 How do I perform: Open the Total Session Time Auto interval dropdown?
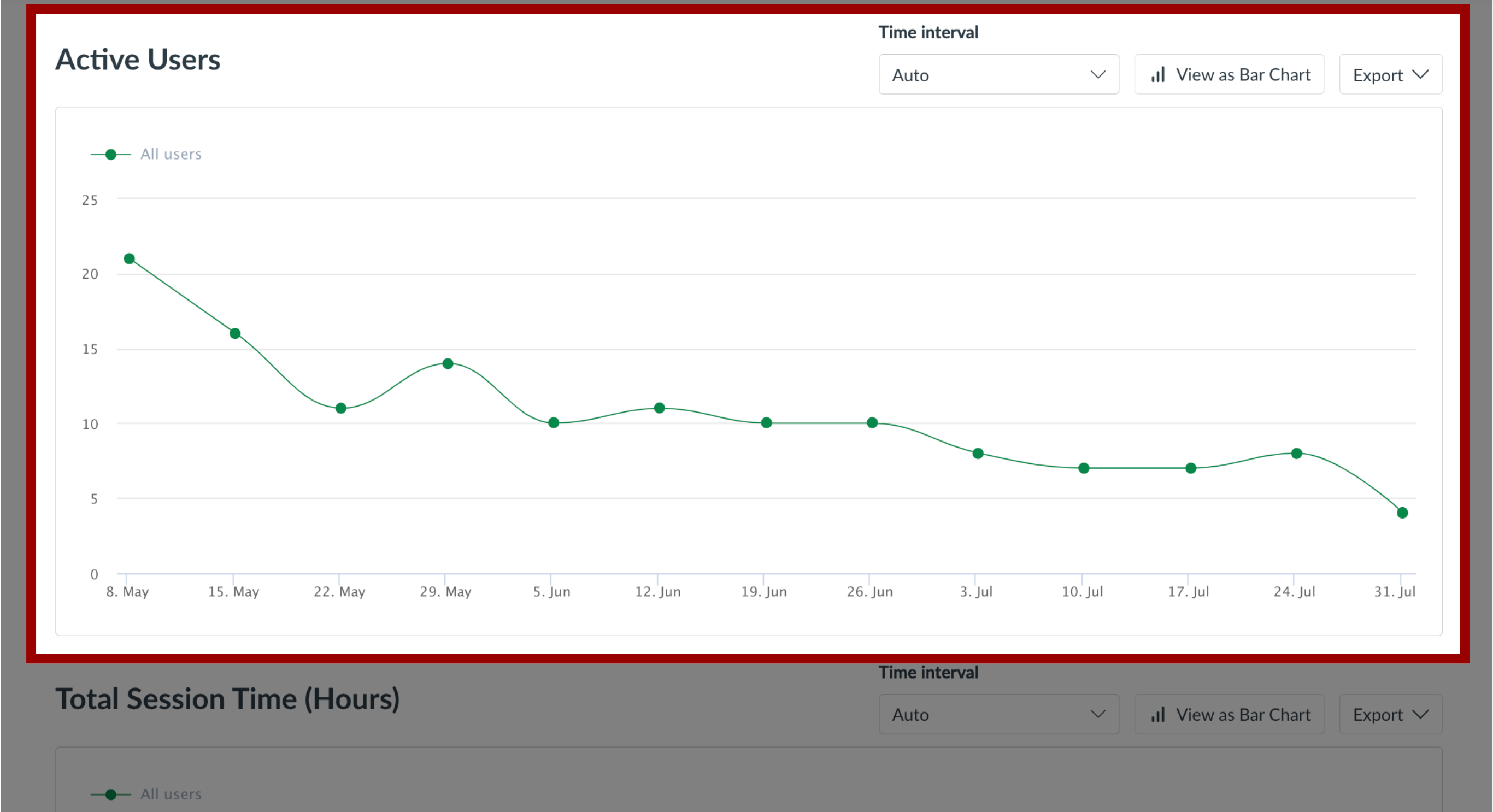tap(998, 715)
